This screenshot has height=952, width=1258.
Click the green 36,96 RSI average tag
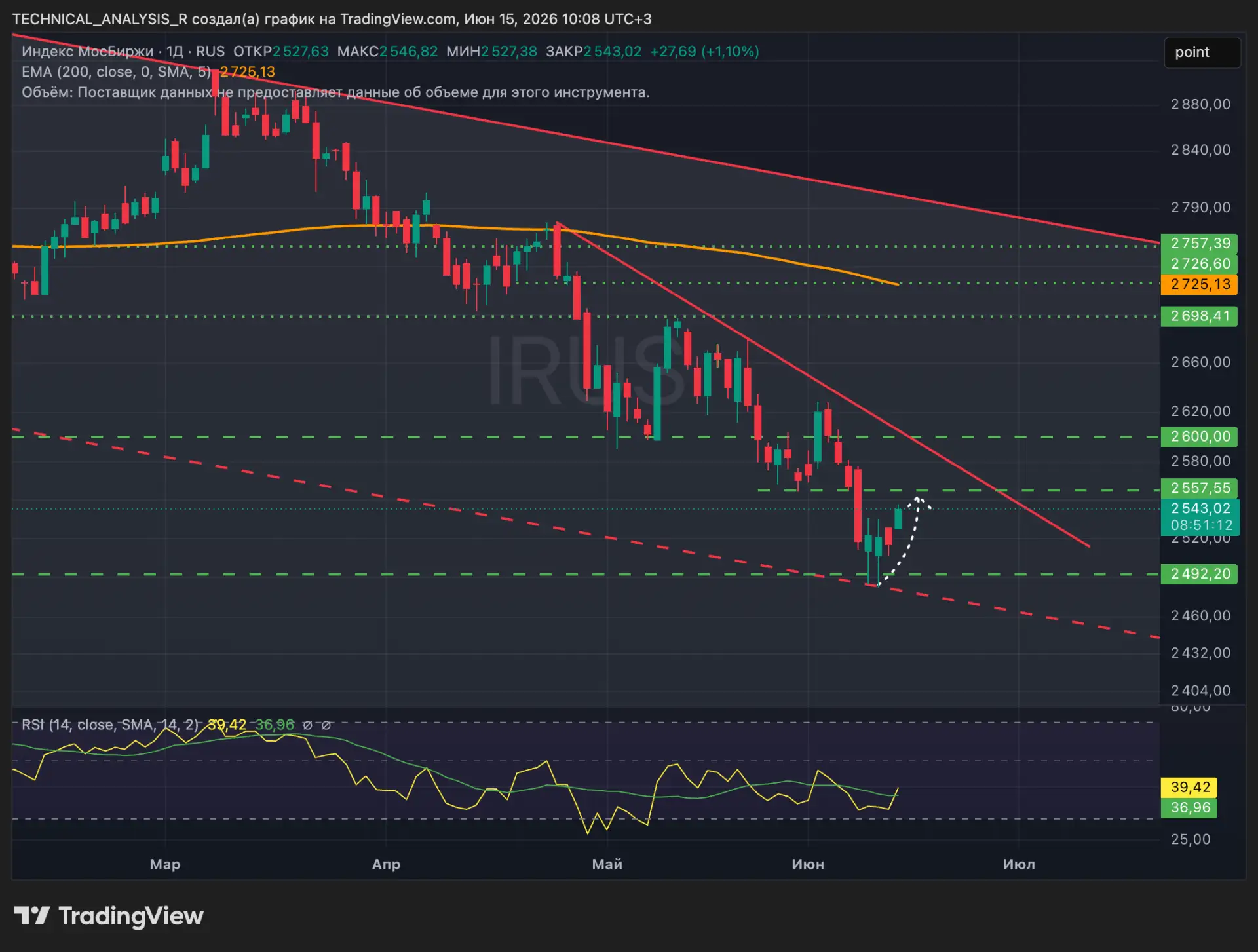click(1189, 807)
